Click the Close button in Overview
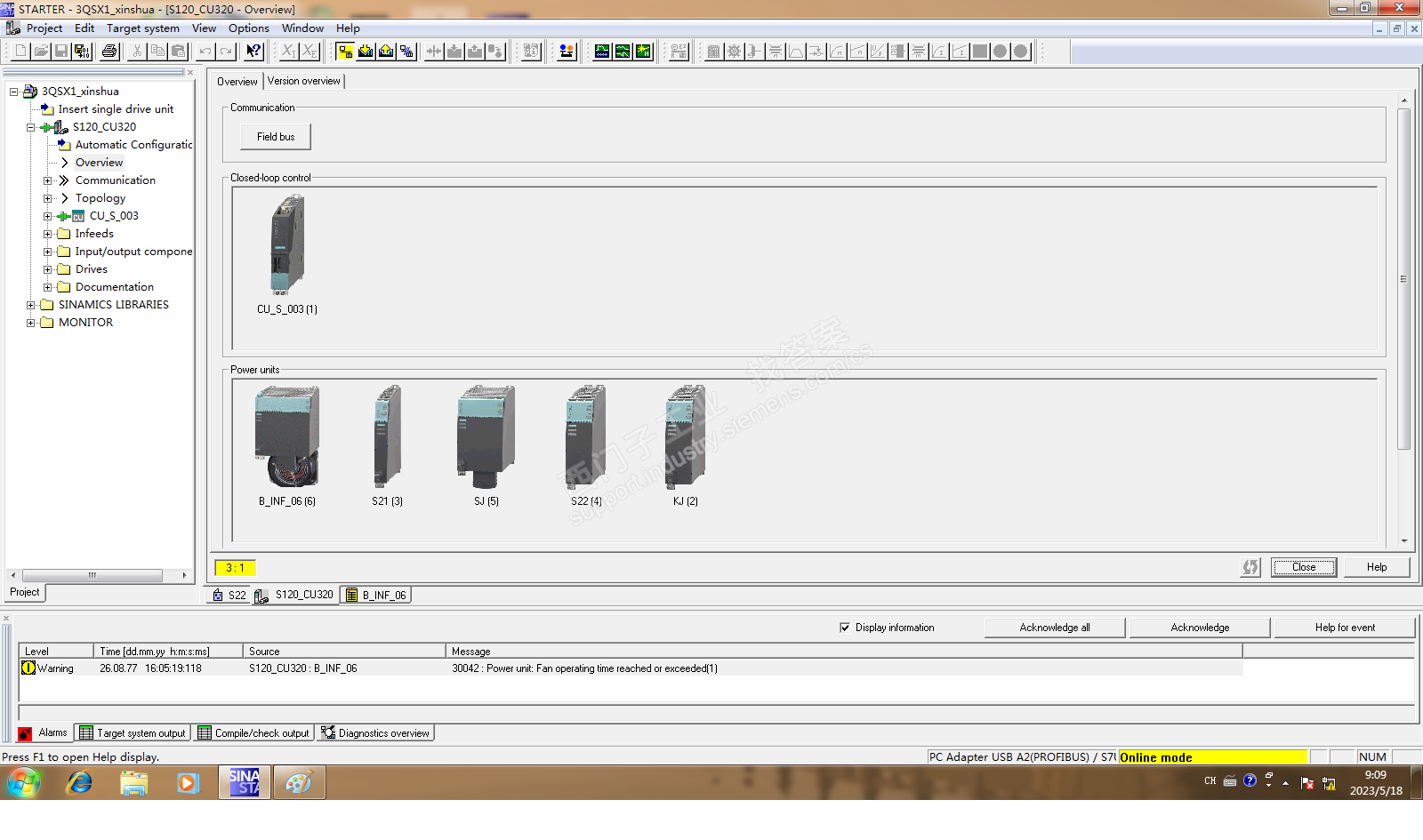This screenshot has width=1423, height=840. coord(1304,567)
